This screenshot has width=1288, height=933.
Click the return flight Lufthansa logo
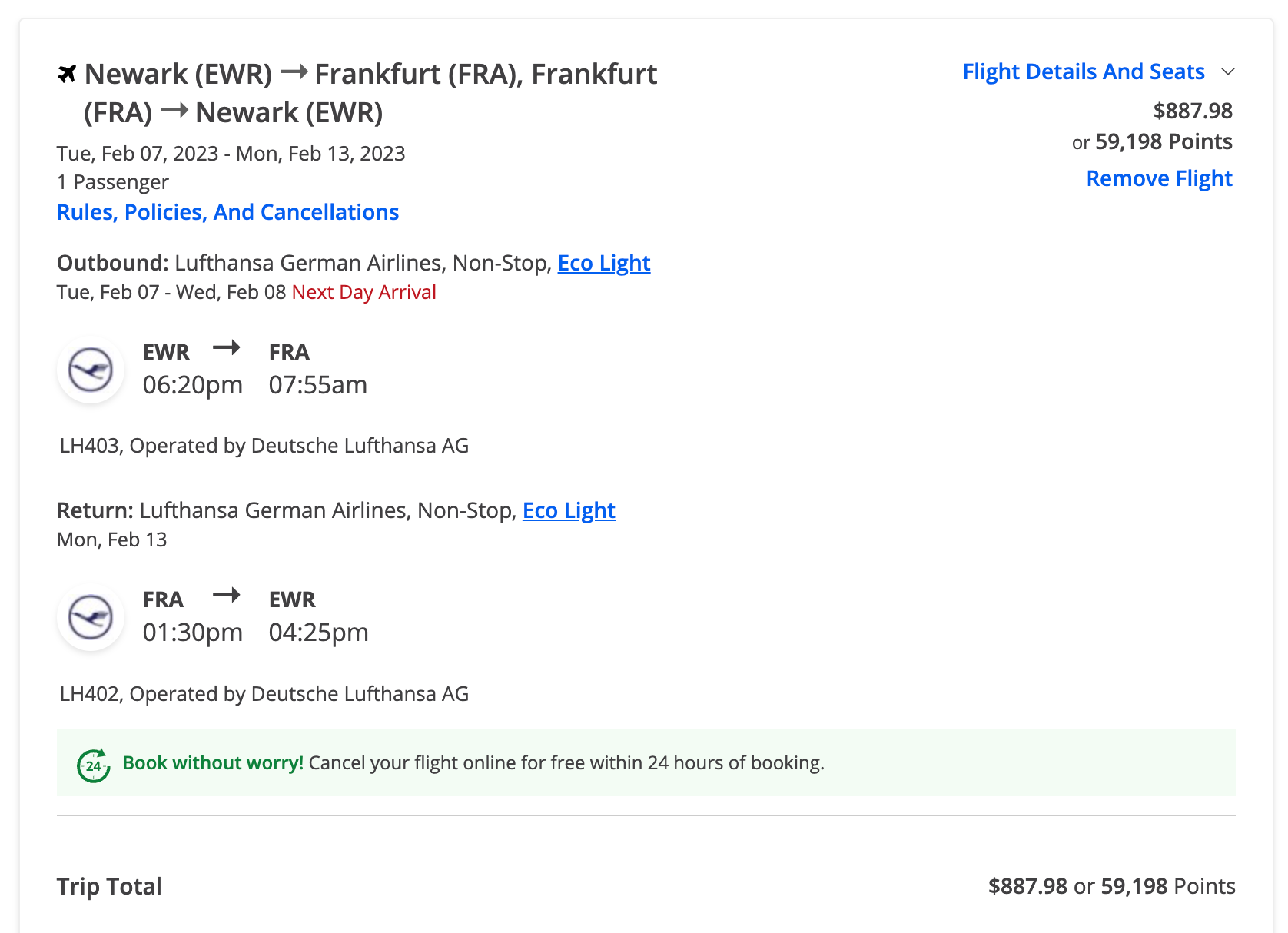tap(91, 617)
